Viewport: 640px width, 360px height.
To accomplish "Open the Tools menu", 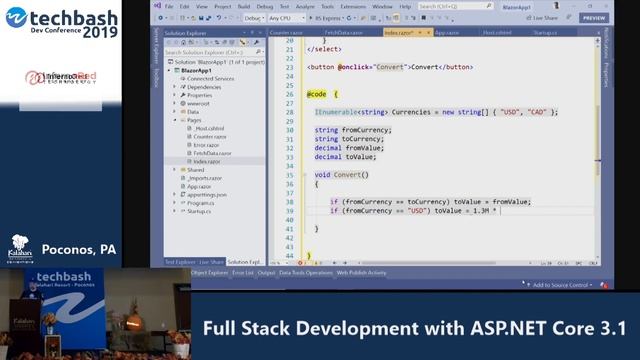I will pos(327,7).
